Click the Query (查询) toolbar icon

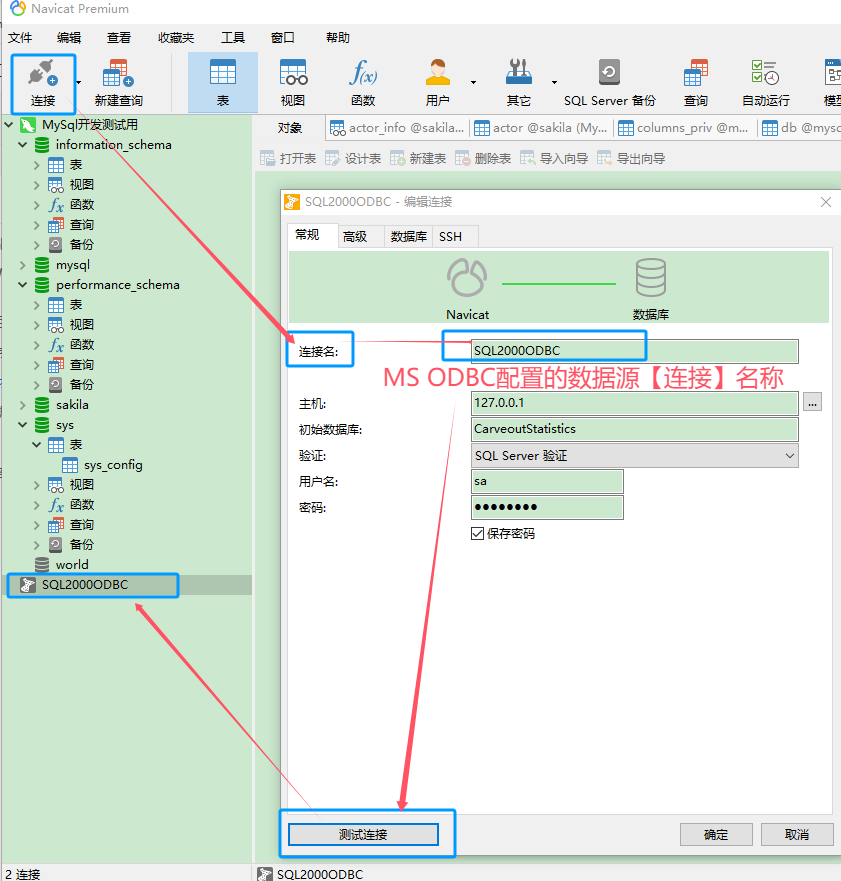(695, 83)
